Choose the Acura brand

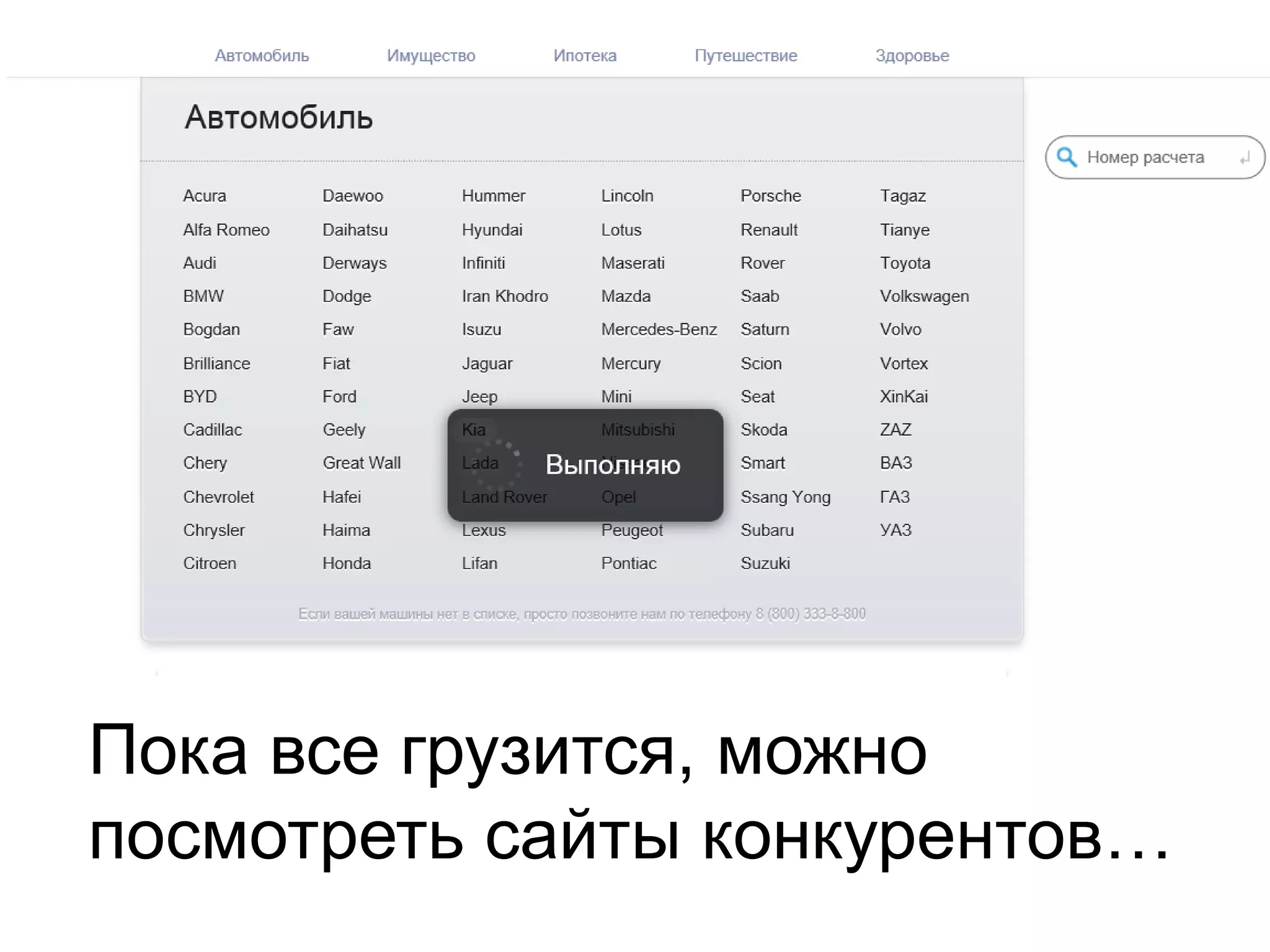(x=205, y=196)
